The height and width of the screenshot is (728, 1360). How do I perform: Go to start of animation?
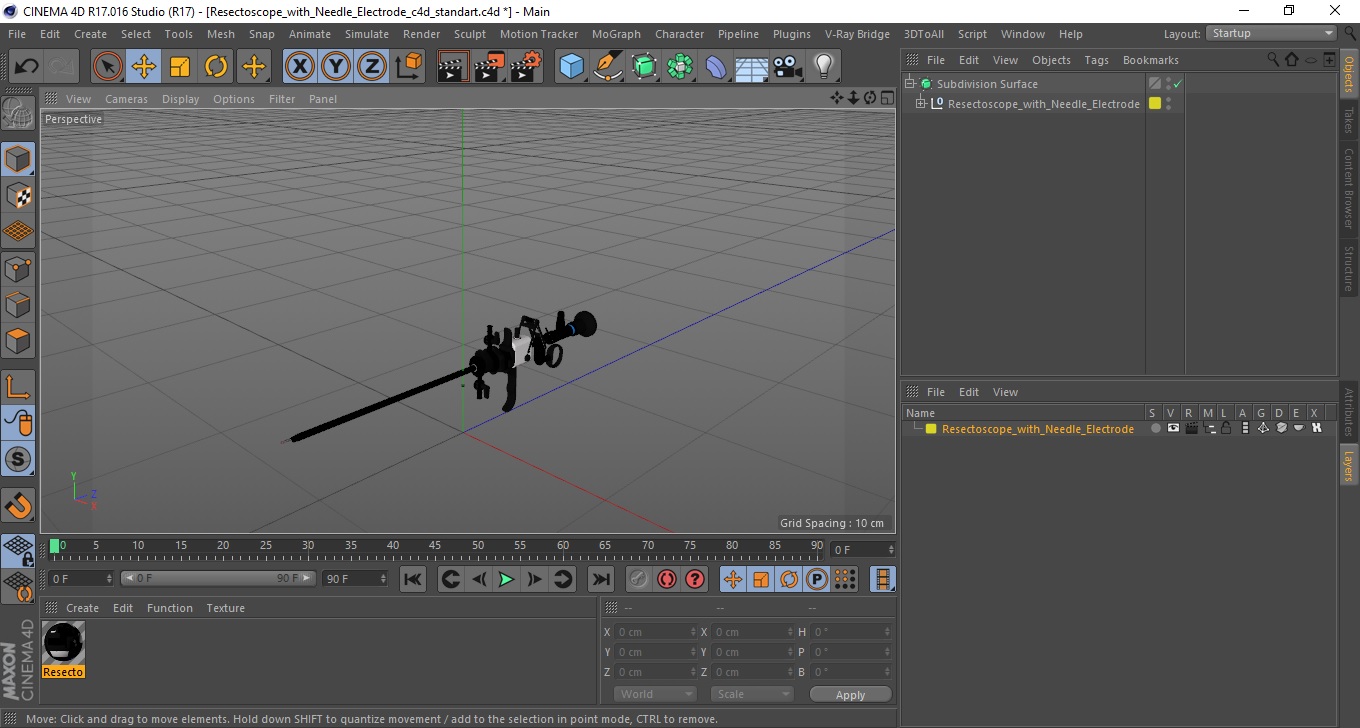[x=412, y=579]
